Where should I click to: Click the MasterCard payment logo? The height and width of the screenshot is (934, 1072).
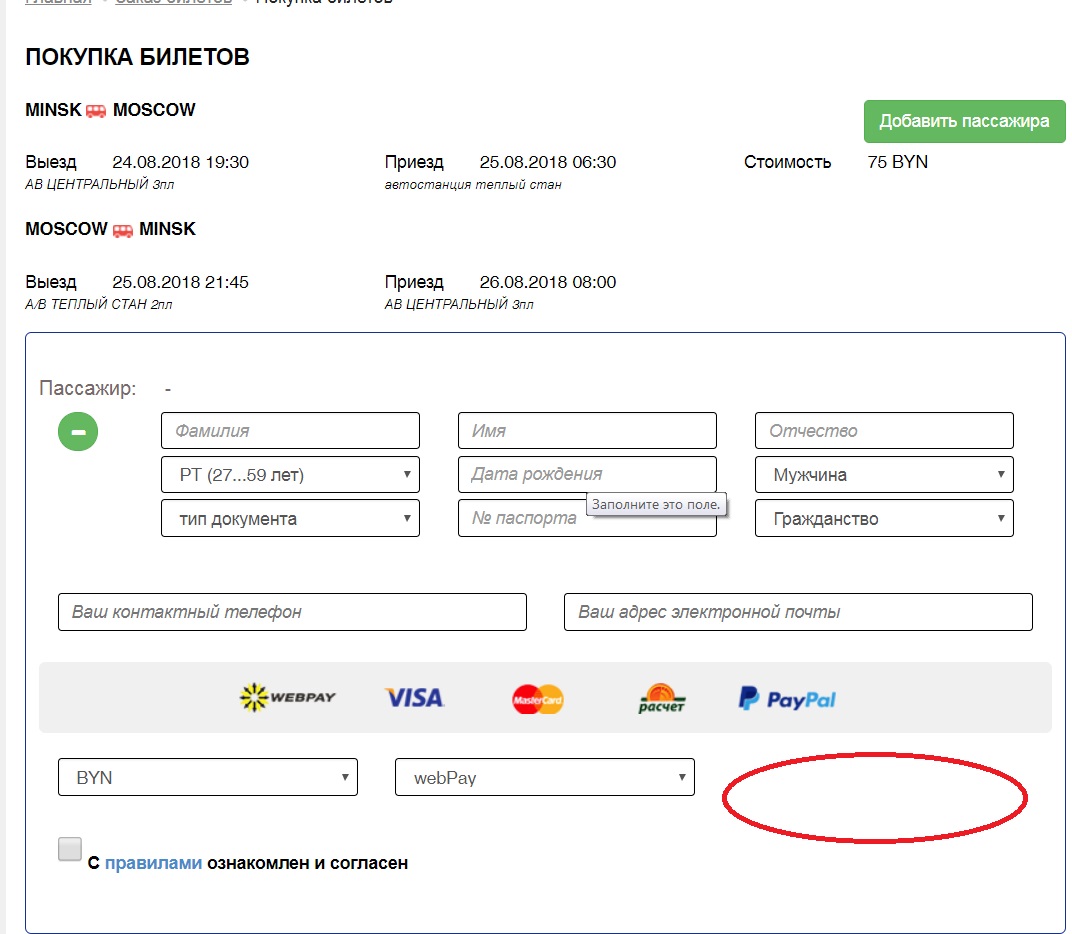click(538, 699)
